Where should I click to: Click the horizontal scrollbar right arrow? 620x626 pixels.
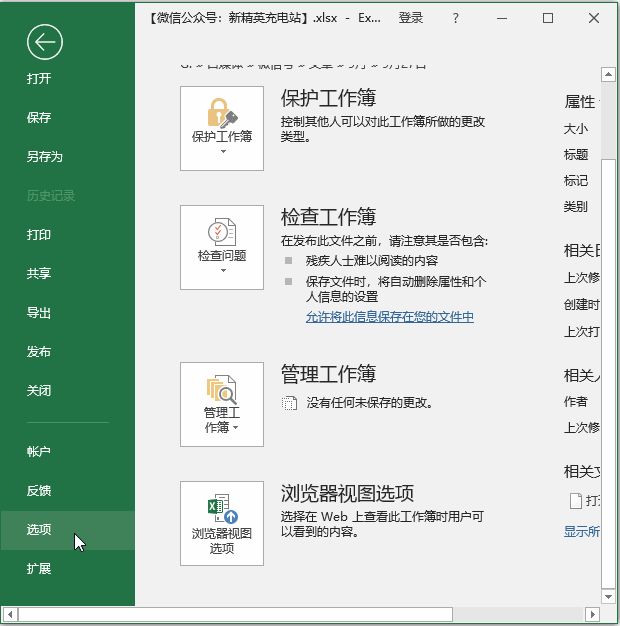[x=592, y=614]
